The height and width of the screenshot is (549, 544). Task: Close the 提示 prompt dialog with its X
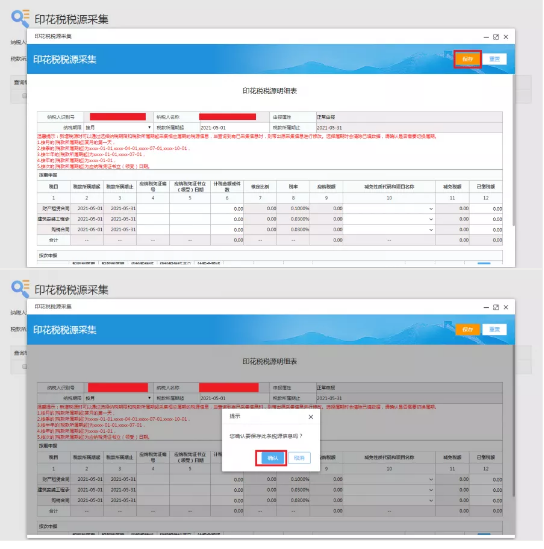311,417
